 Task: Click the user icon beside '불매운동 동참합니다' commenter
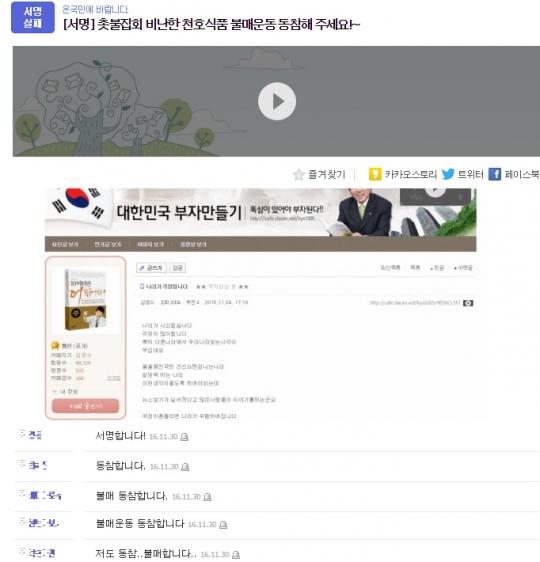click(x=22, y=522)
